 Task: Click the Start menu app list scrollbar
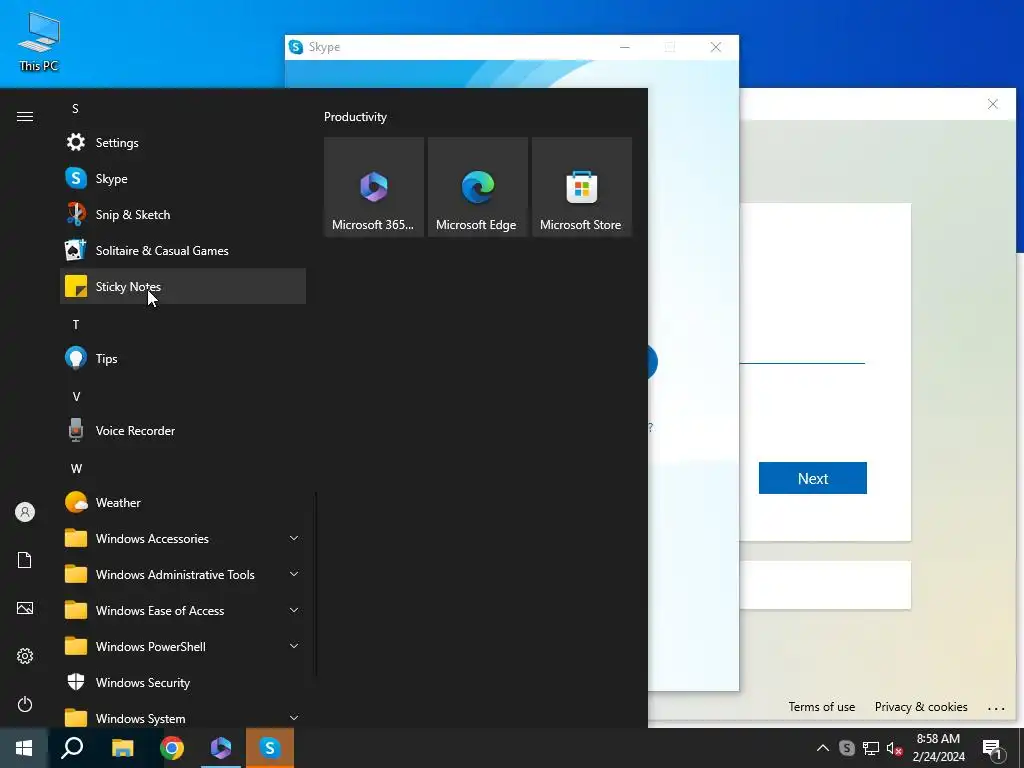click(x=316, y=584)
